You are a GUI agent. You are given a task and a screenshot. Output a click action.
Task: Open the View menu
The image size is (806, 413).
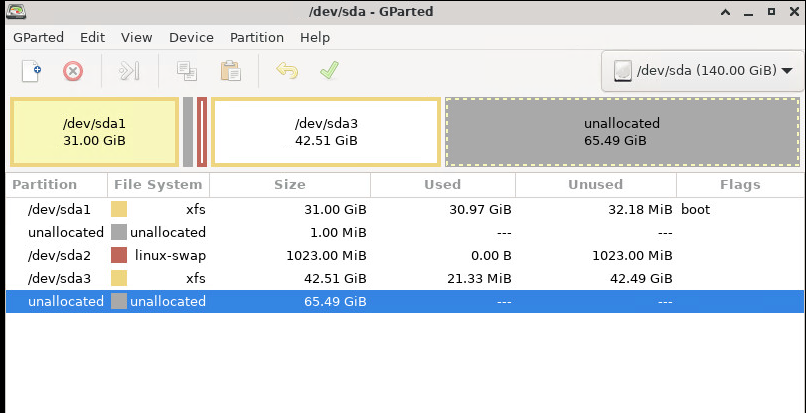click(137, 38)
